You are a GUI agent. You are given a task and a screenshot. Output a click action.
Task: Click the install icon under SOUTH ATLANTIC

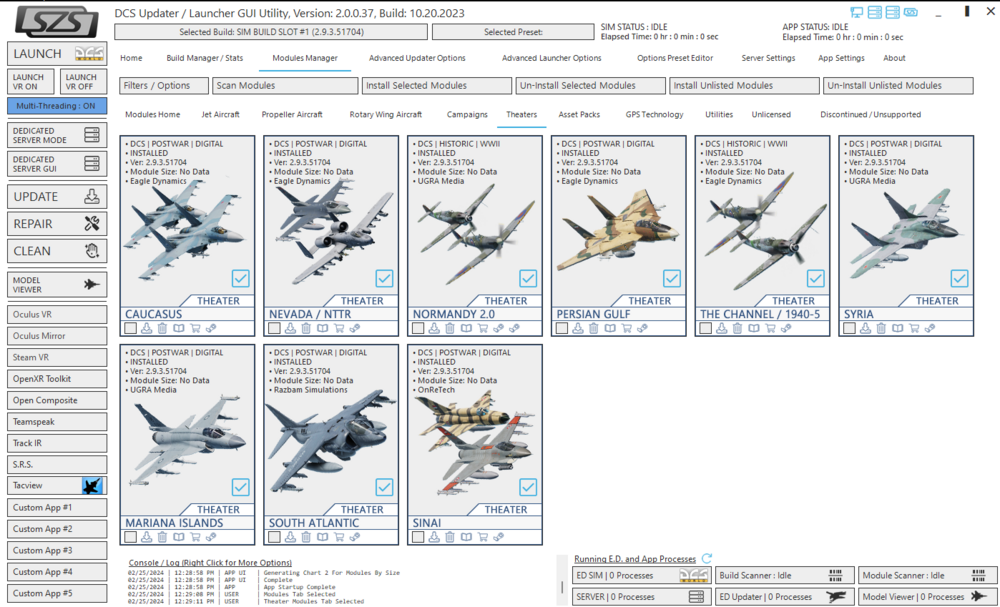[x=290, y=537]
